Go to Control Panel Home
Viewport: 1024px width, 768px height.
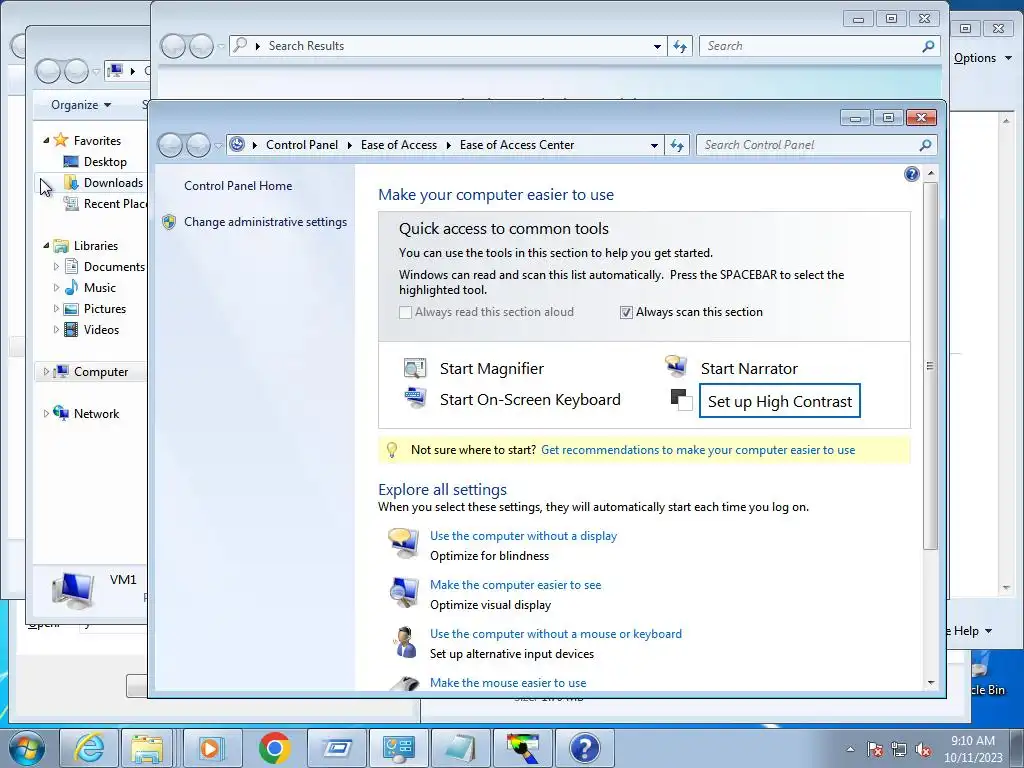(x=238, y=186)
